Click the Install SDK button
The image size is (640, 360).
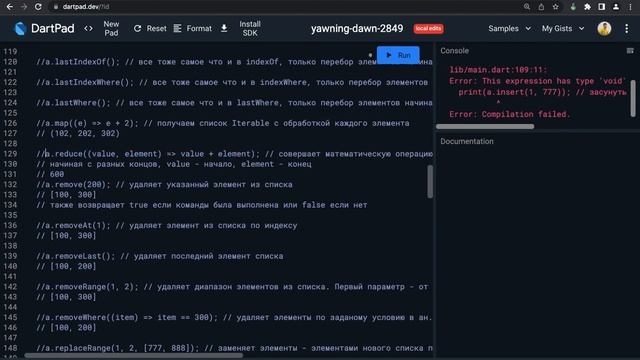(x=250, y=29)
